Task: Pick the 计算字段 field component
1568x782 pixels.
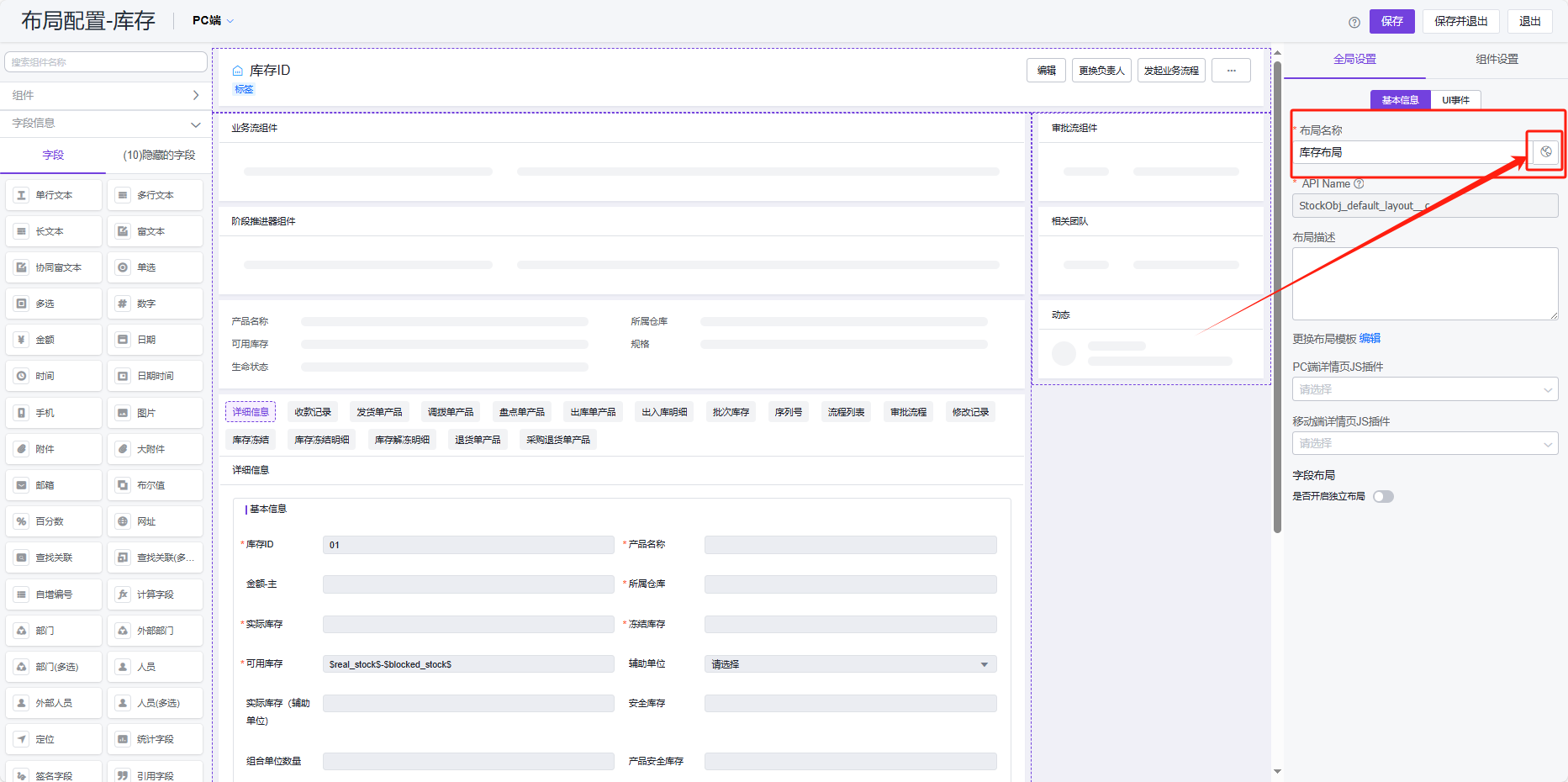Action: pos(156,594)
